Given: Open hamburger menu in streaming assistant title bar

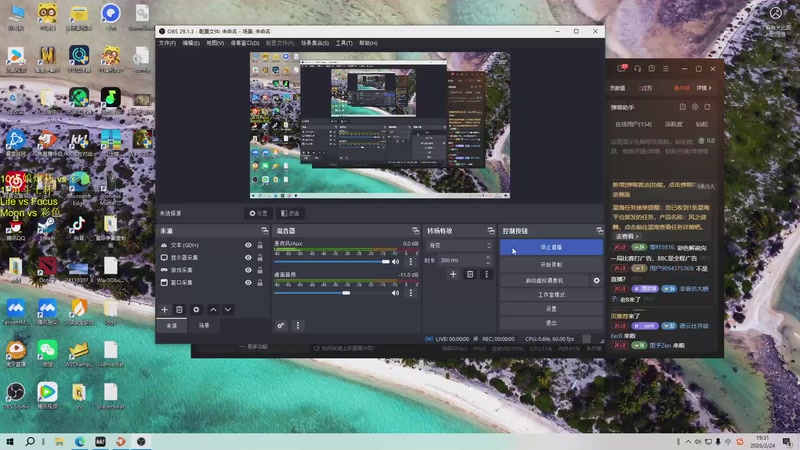Looking at the screenshot, I should pyautogui.click(x=666, y=68).
